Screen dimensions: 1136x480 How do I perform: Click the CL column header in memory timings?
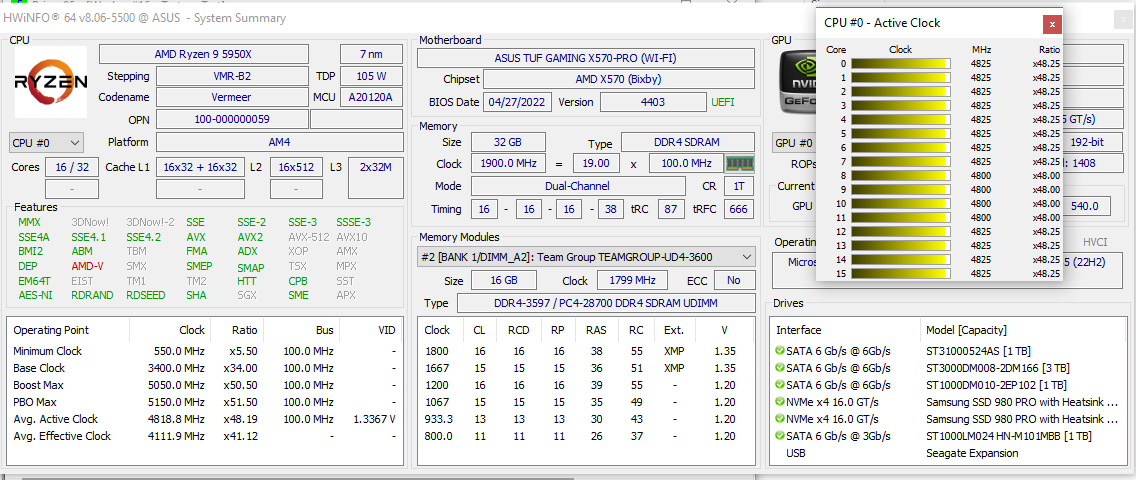(480, 330)
